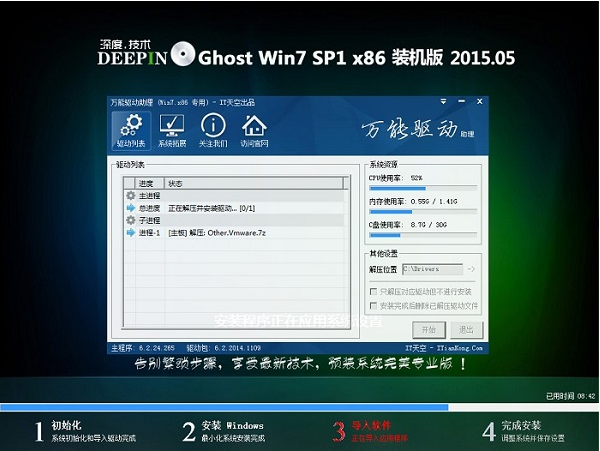Select the 总进度 row label

pos(149,208)
